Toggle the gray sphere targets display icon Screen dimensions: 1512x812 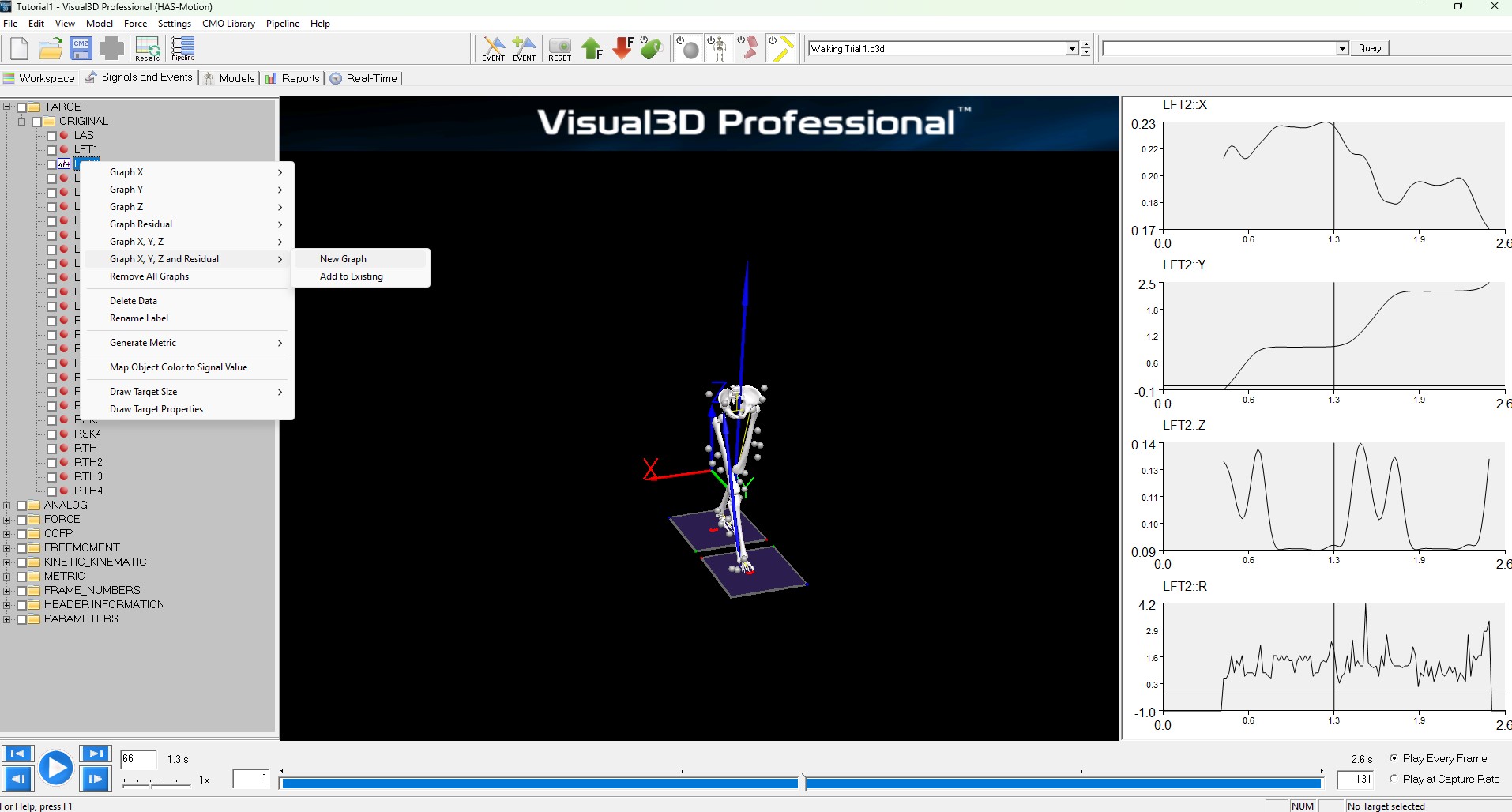pyautogui.click(x=689, y=48)
